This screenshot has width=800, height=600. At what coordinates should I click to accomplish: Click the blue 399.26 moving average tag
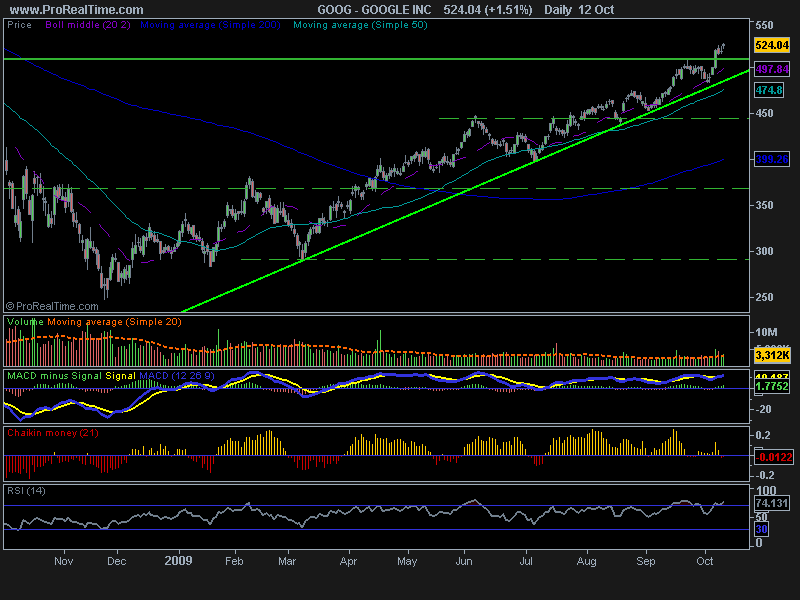click(x=772, y=159)
